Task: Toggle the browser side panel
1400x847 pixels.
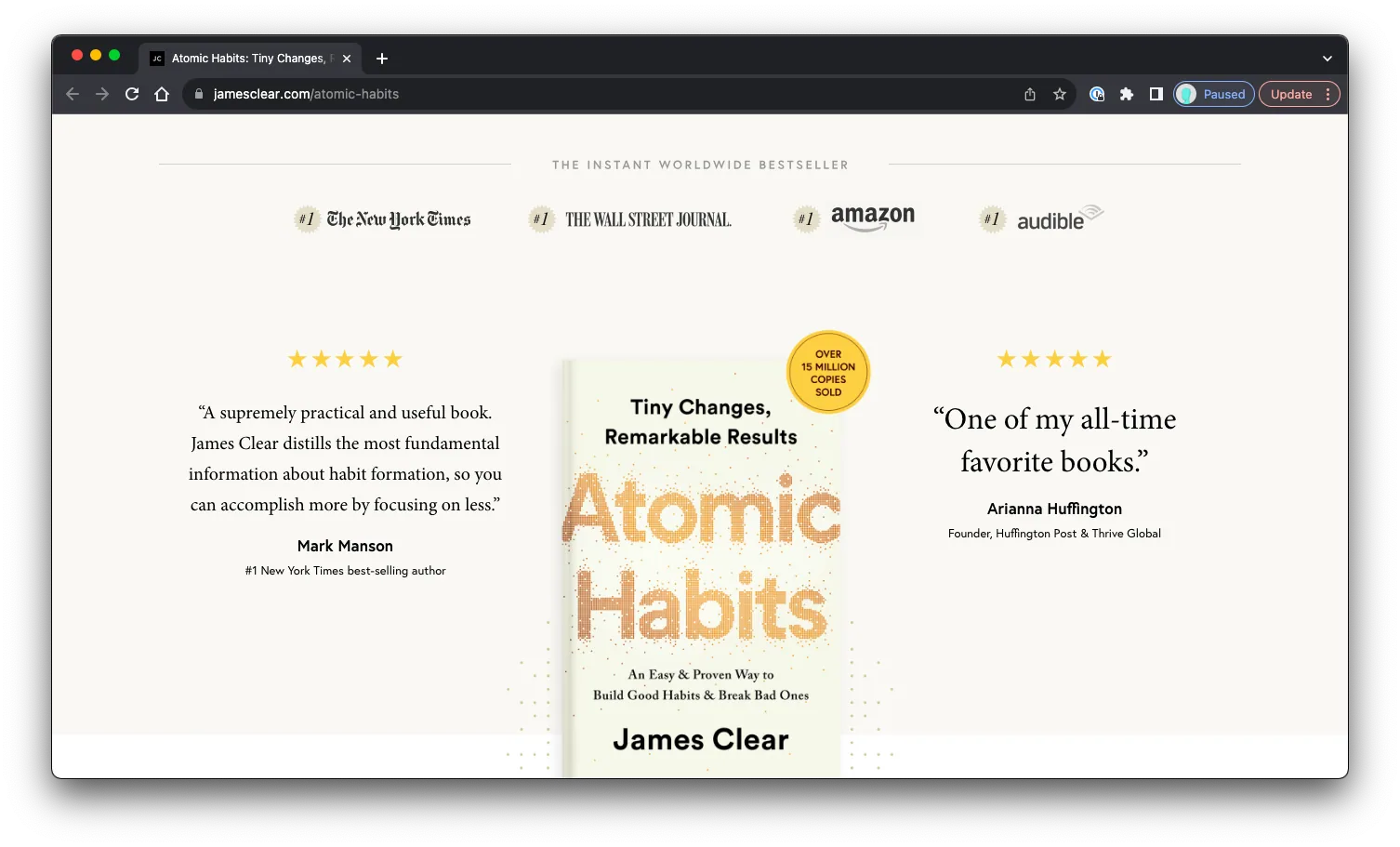Action: [x=1156, y=94]
